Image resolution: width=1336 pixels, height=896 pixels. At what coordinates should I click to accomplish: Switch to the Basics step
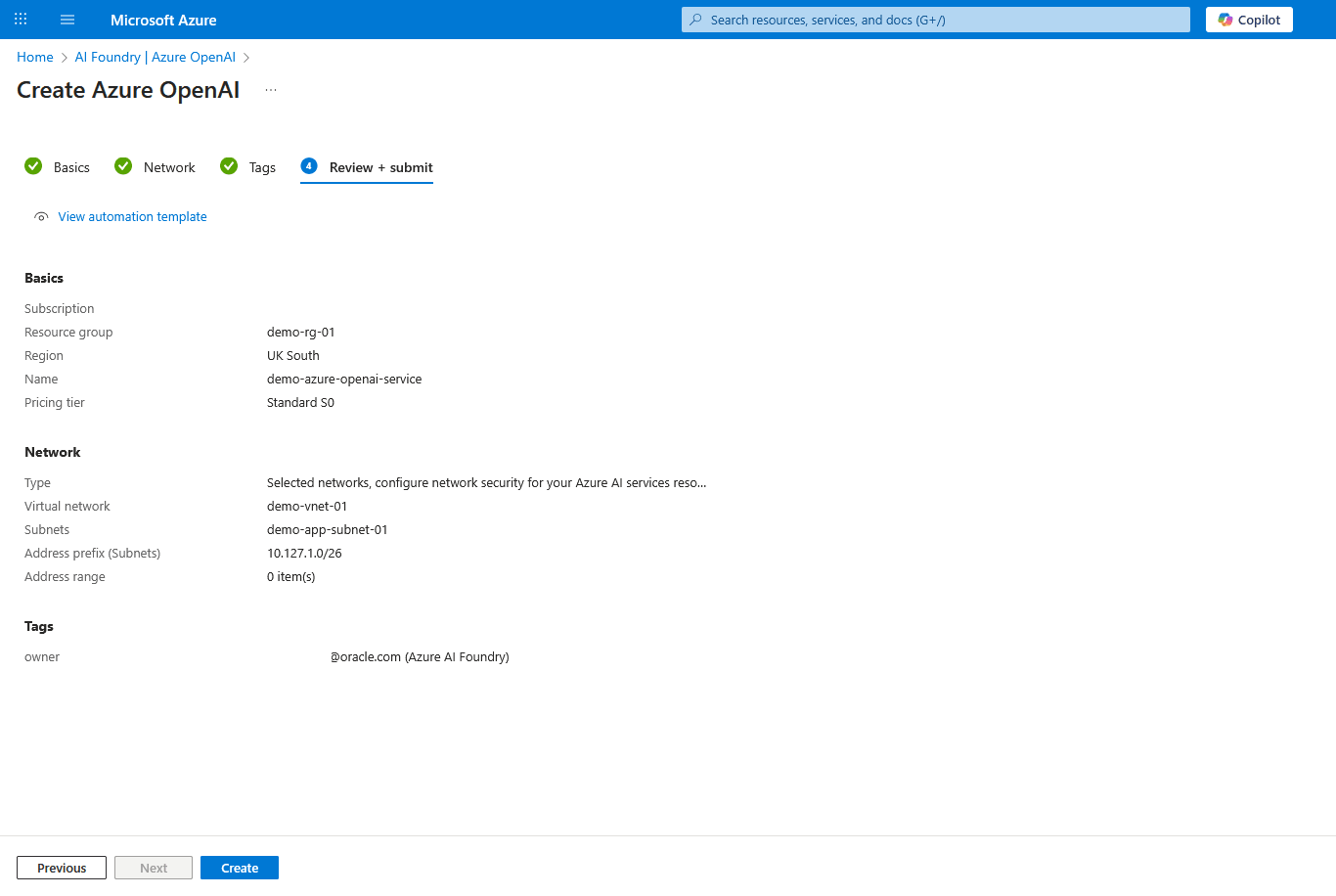pyautogui.click(x=72, y=166)
